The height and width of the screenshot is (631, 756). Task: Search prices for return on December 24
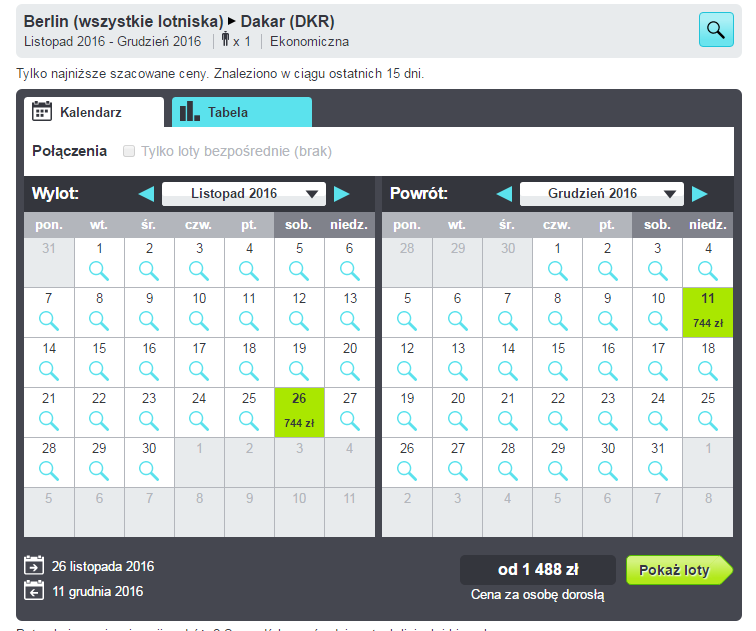[x=658, y=412]
